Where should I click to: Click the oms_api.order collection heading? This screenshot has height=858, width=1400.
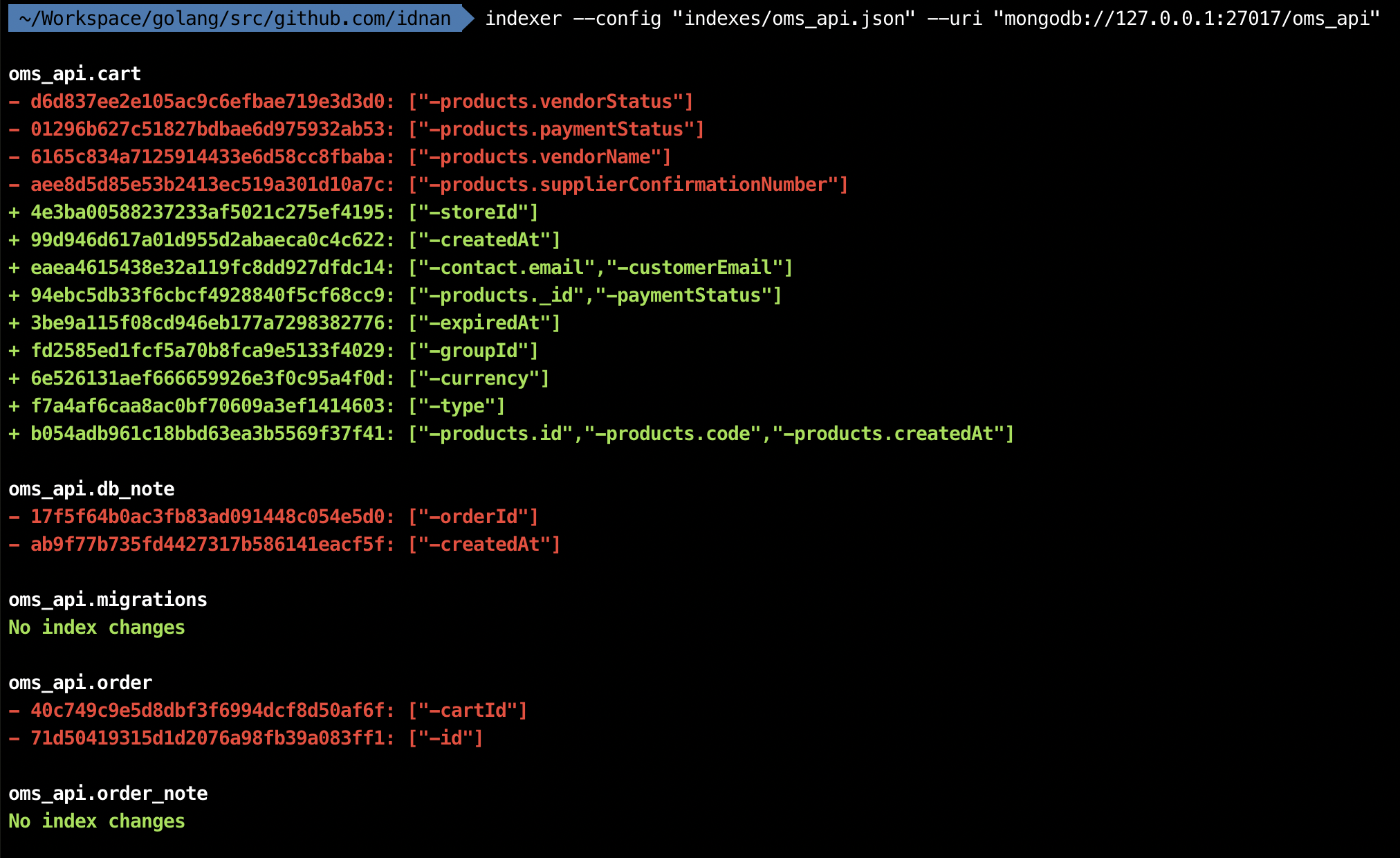tap(80, 682)
